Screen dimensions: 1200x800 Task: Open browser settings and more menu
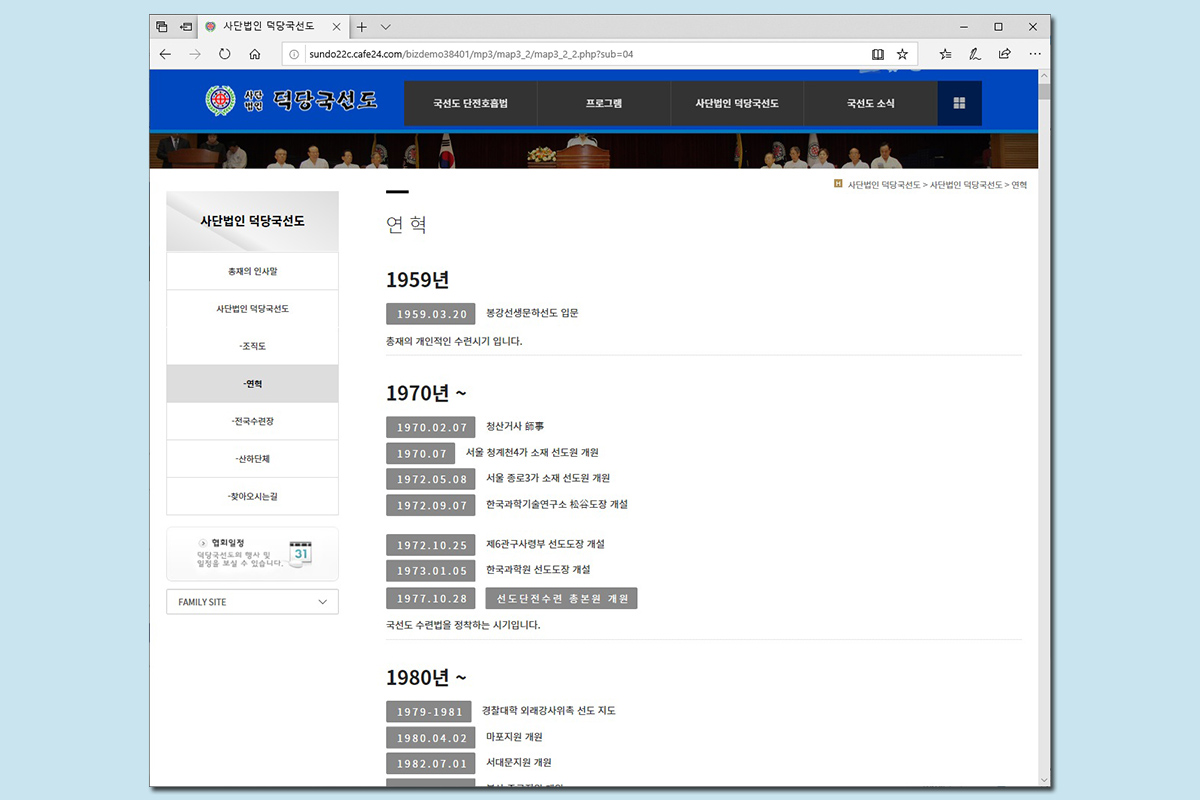click(x=1035, y=54)
